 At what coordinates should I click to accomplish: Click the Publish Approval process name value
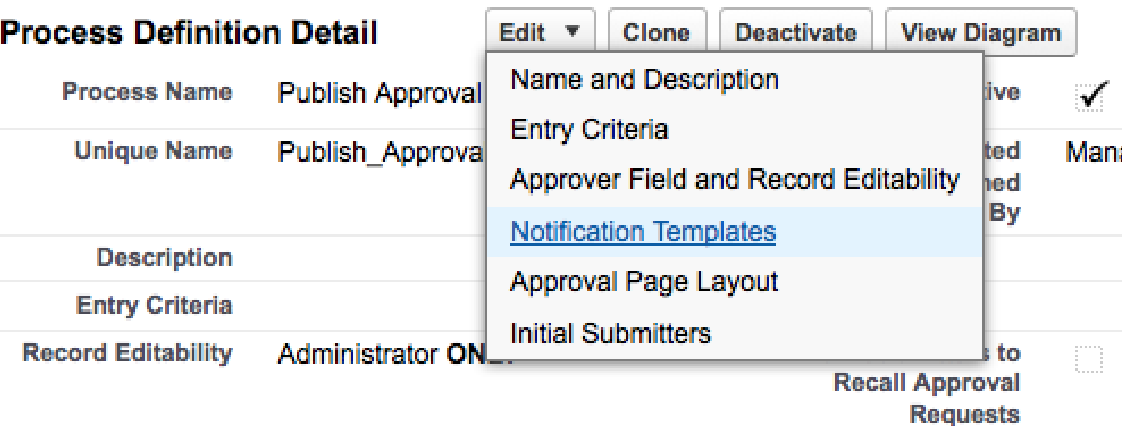pyautogui.click(x=380, y=94)
